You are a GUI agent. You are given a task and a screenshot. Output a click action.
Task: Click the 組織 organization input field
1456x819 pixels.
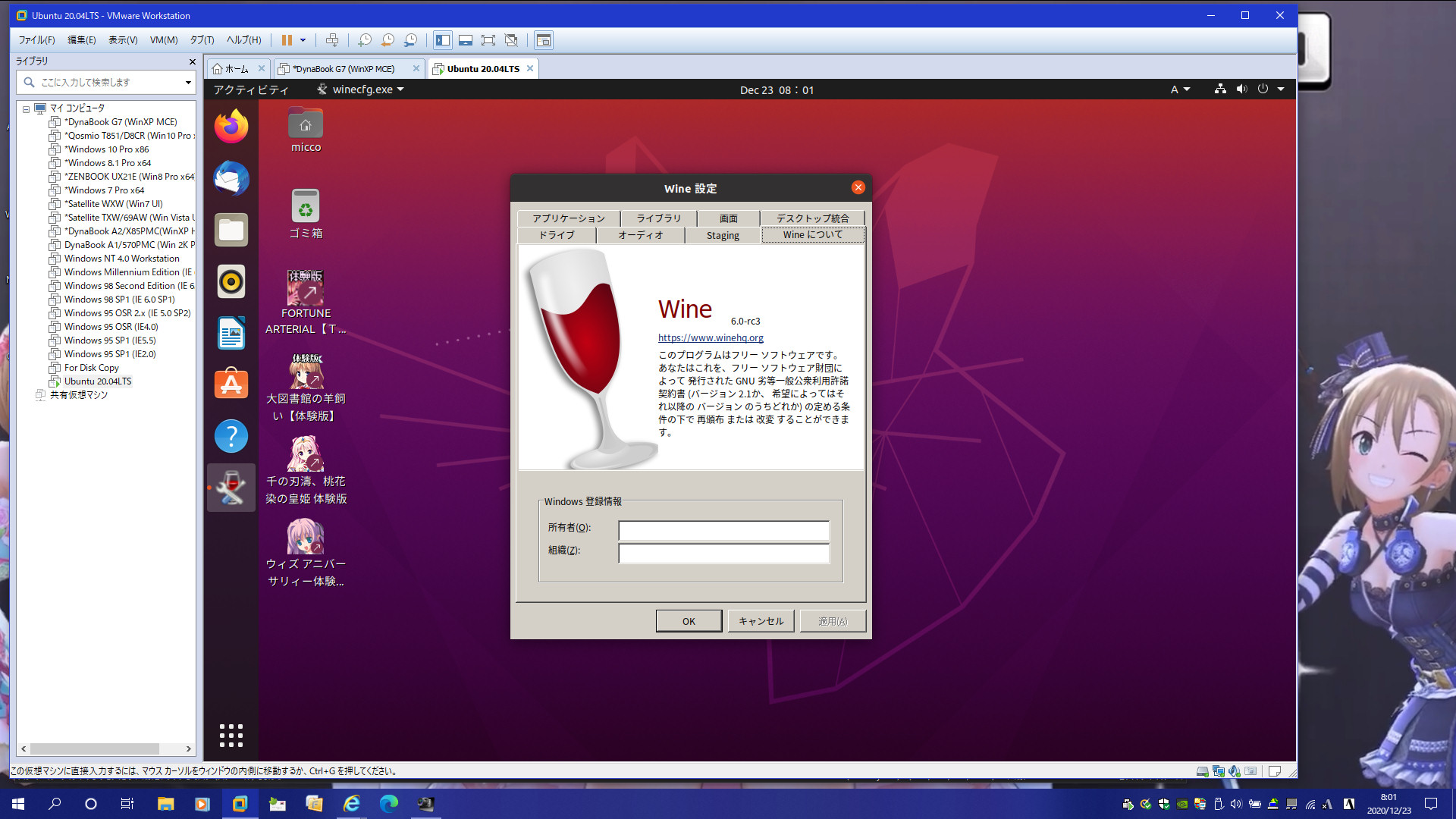(724, 554)
